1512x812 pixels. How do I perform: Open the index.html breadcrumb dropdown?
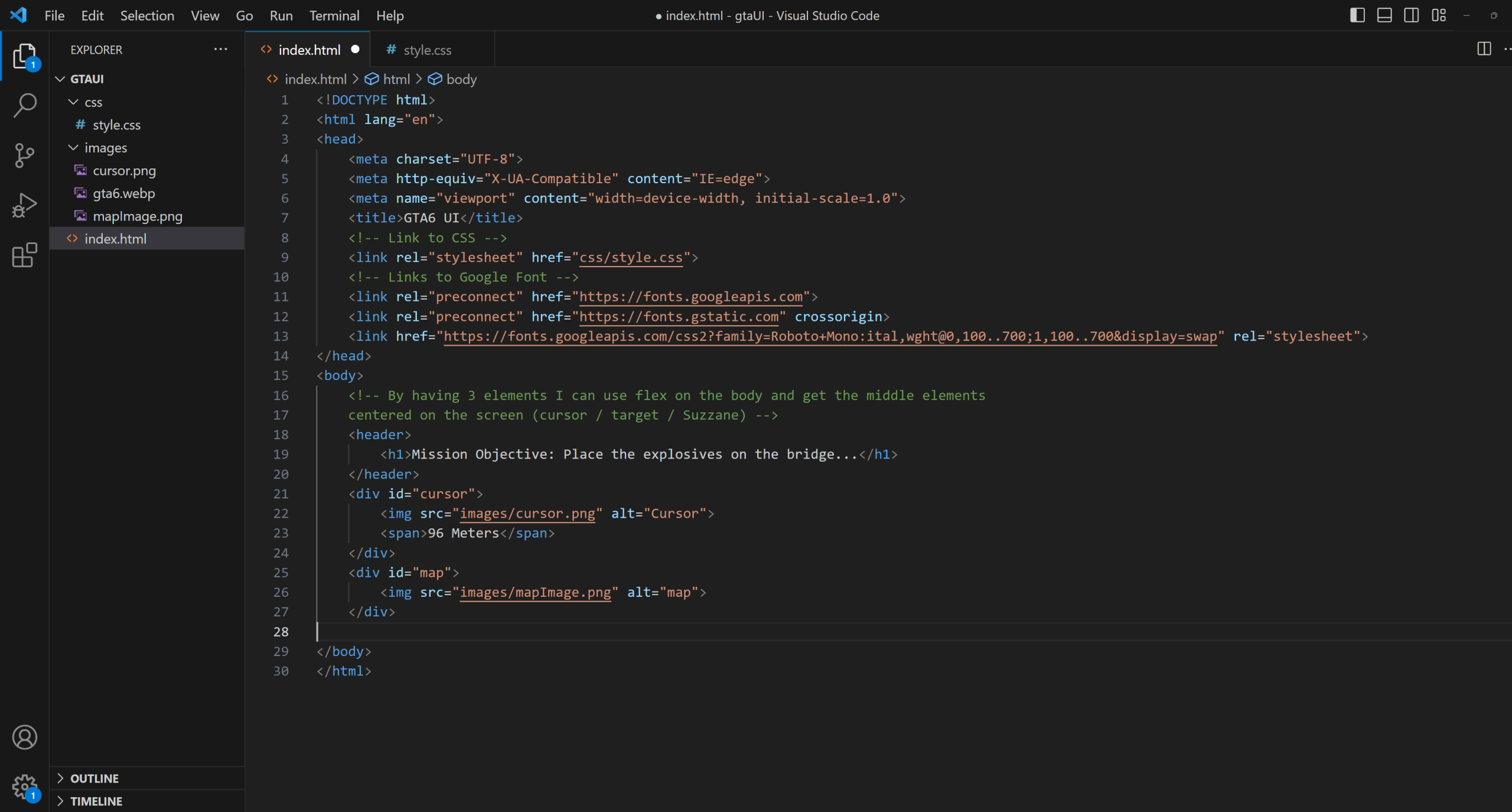pyautogui.click(x=307, y=79)
